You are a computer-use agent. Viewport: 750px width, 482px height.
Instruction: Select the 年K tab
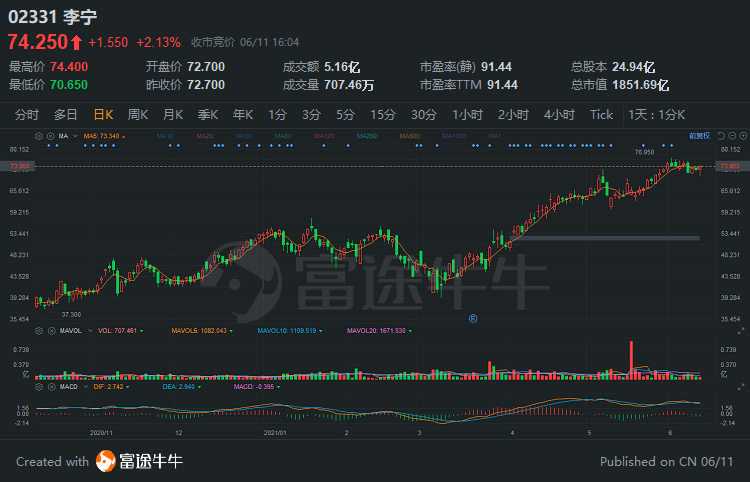[243, 115]
